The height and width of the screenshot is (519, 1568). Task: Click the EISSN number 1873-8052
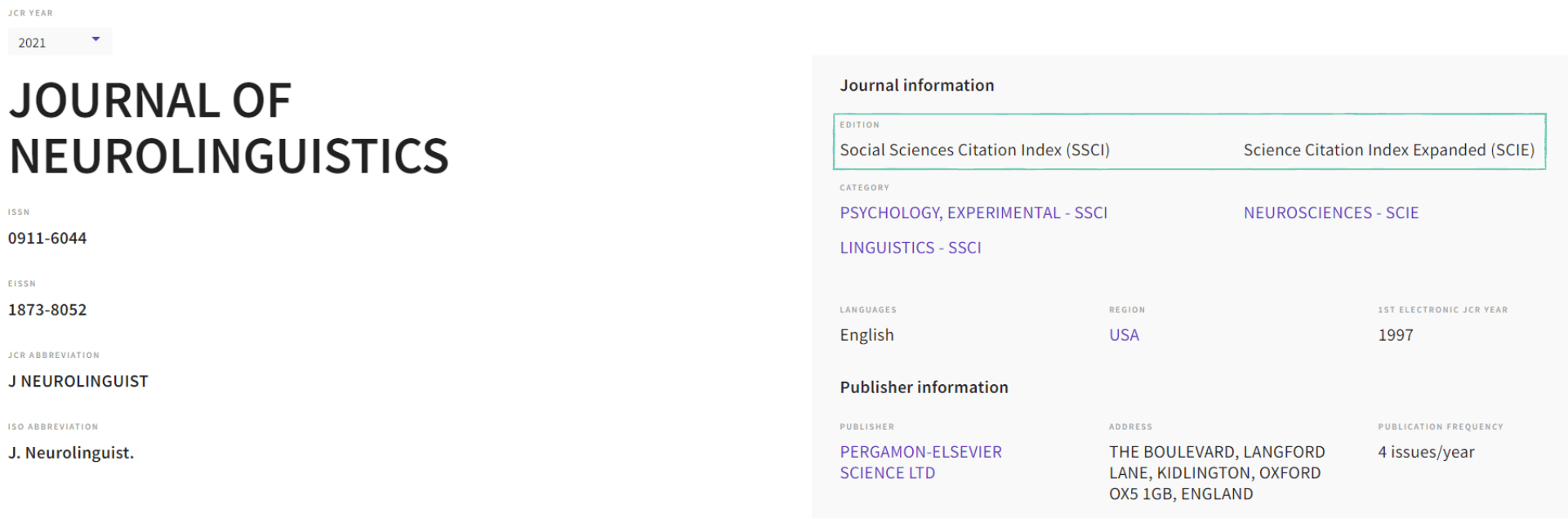tap(47, 310)
